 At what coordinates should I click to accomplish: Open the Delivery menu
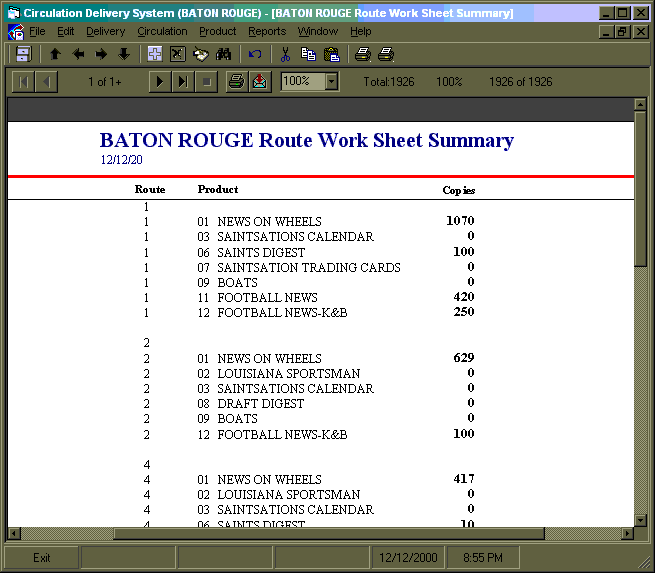point(106,31)
